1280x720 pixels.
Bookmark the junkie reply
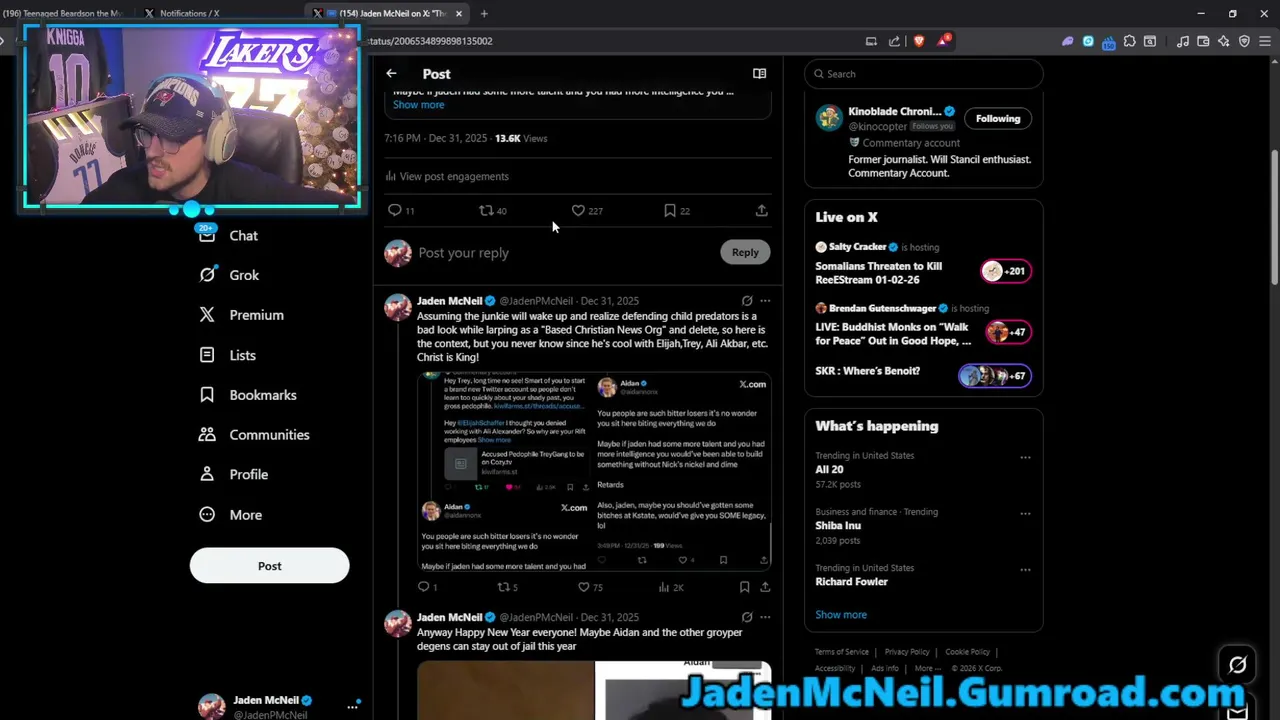744,587
